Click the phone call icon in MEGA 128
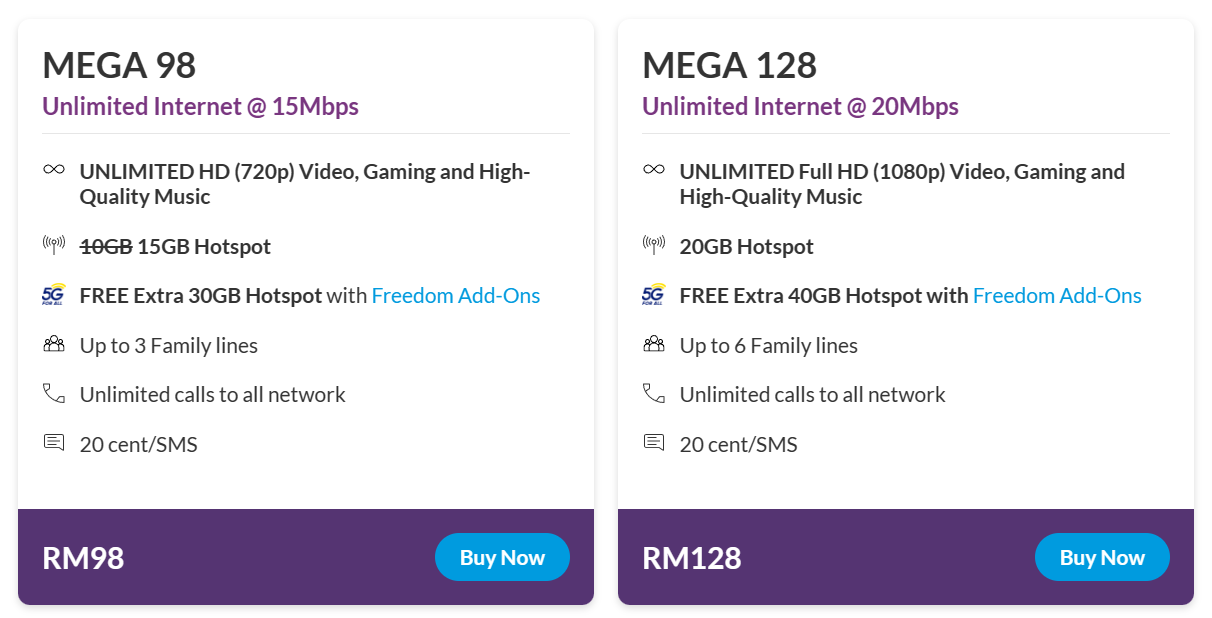This screenshot has width=1212, height=618. pyautogui.click(x=654, y=393)
